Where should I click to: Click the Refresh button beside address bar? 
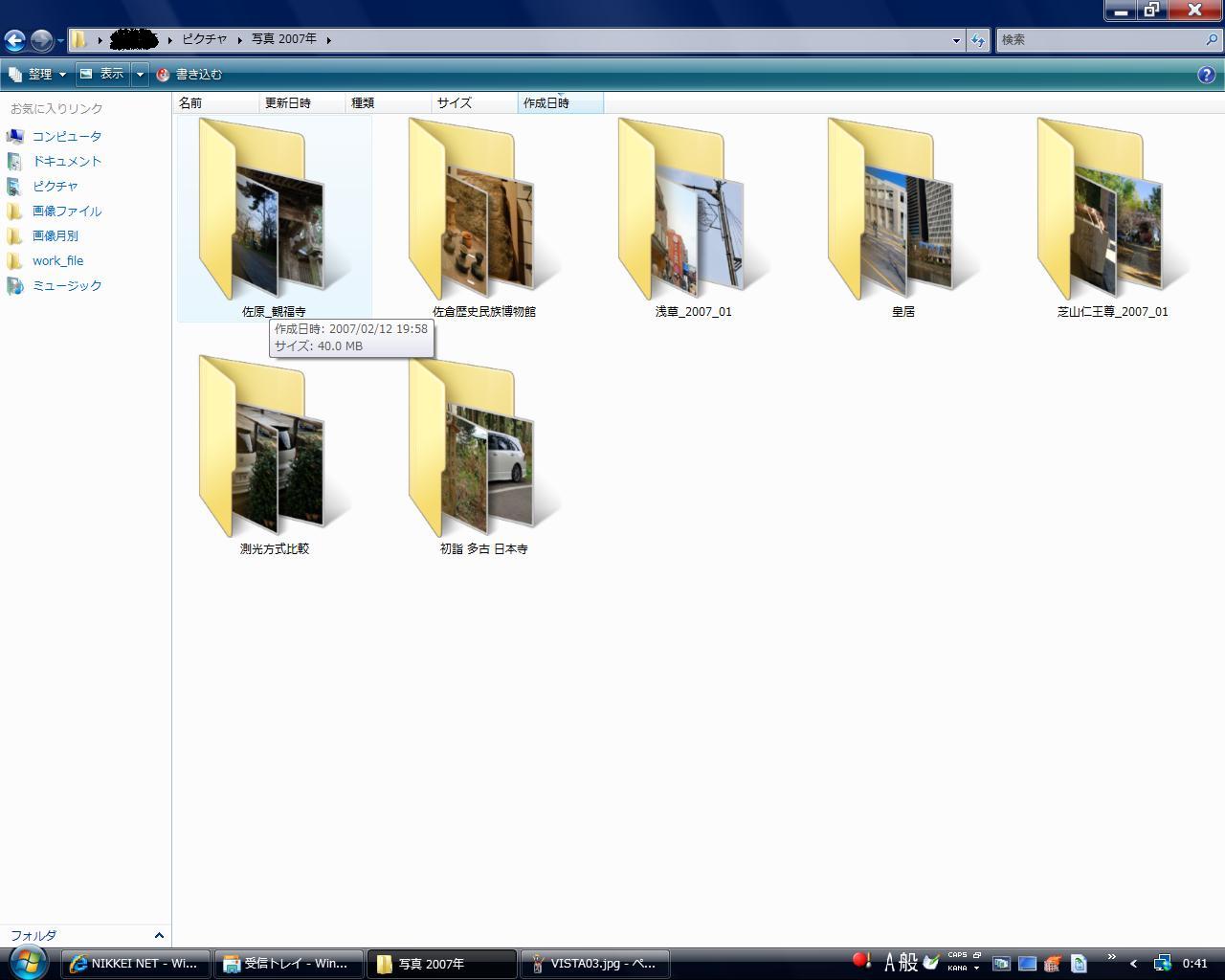click(x=977, y=39)
